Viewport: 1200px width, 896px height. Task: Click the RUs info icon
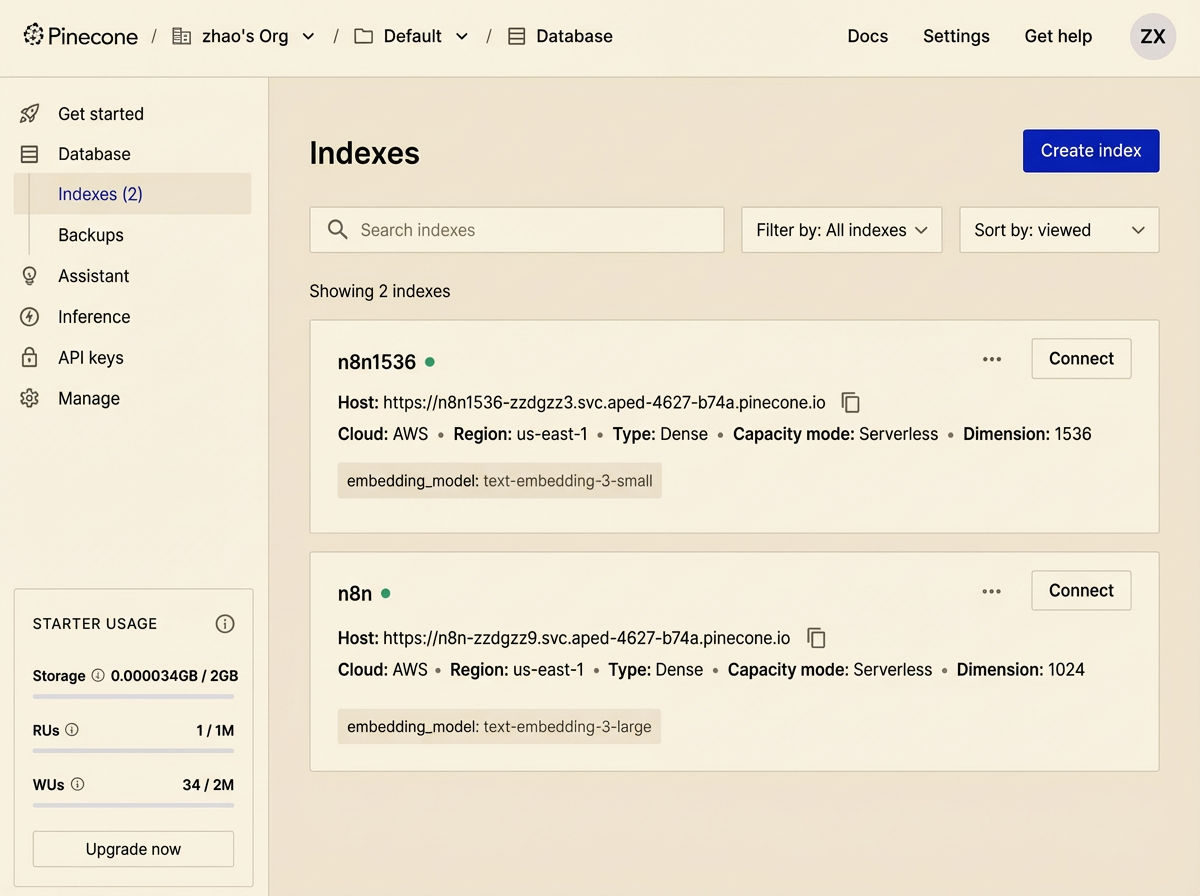pyautogui.click(x=72, y=730)
